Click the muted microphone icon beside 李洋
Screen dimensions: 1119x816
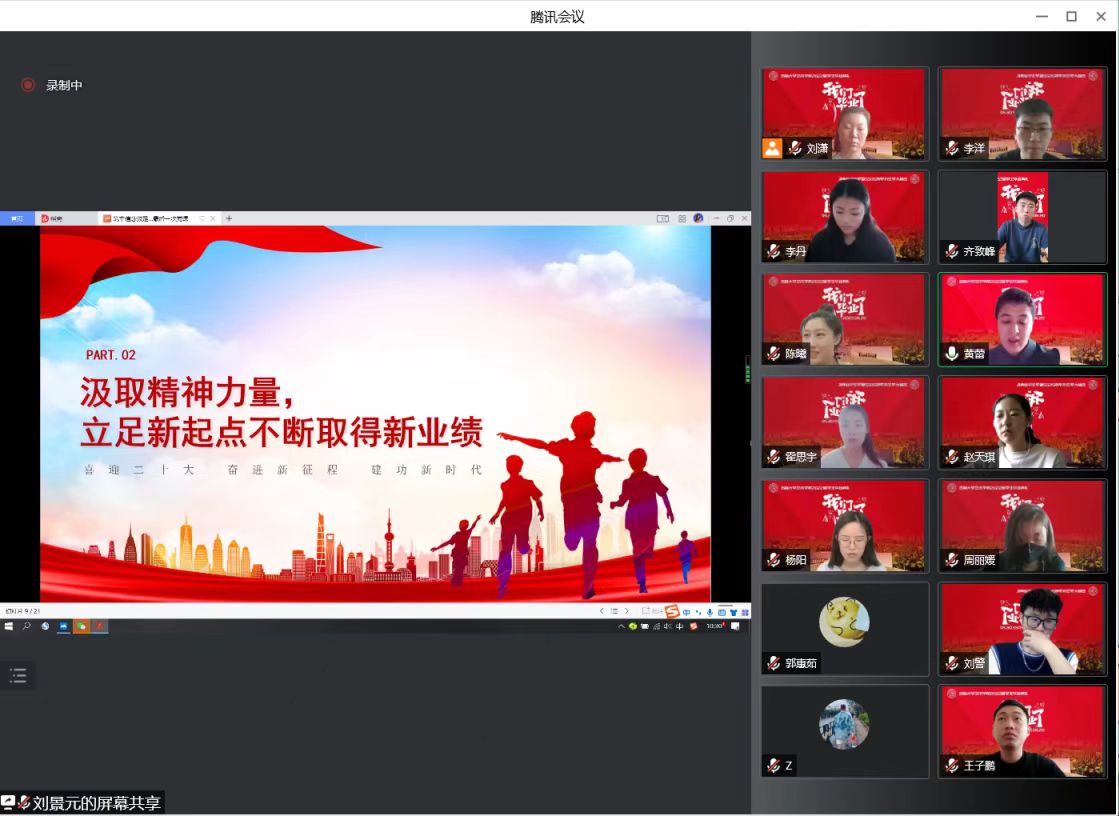pyautogui.click(x=951, y=148)
